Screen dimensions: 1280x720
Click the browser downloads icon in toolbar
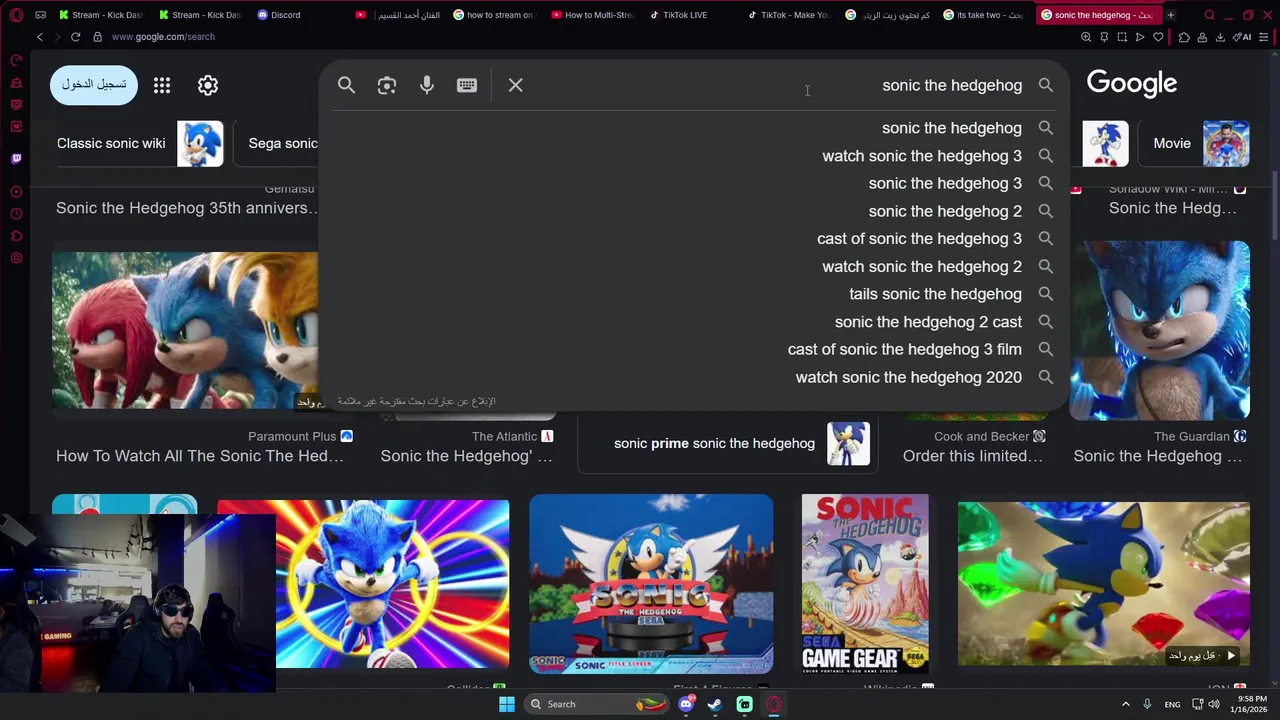tap(1220, 37)
